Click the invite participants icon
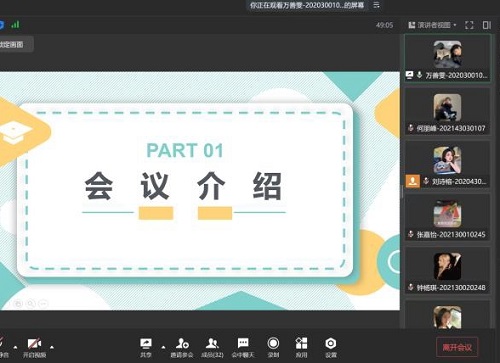The width and height of the screenshot is (500, 363). click(182, 347)
